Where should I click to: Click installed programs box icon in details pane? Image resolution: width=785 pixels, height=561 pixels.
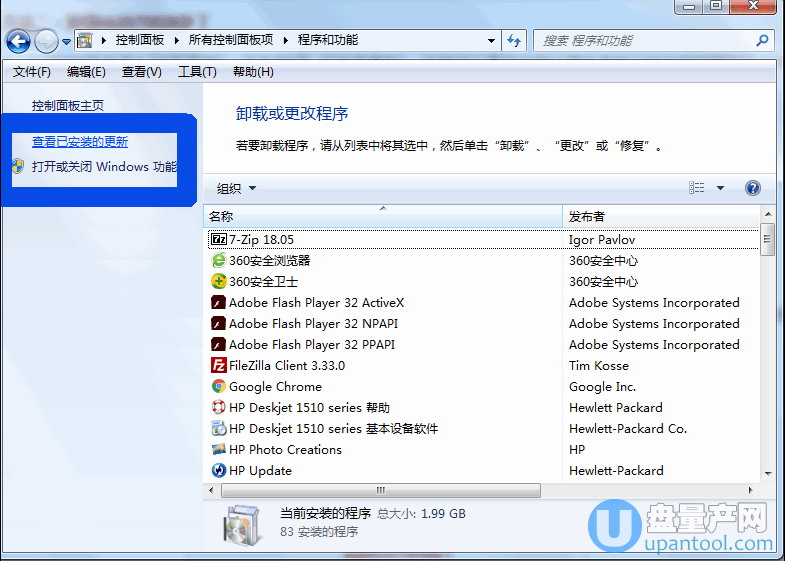pos(242,525)
